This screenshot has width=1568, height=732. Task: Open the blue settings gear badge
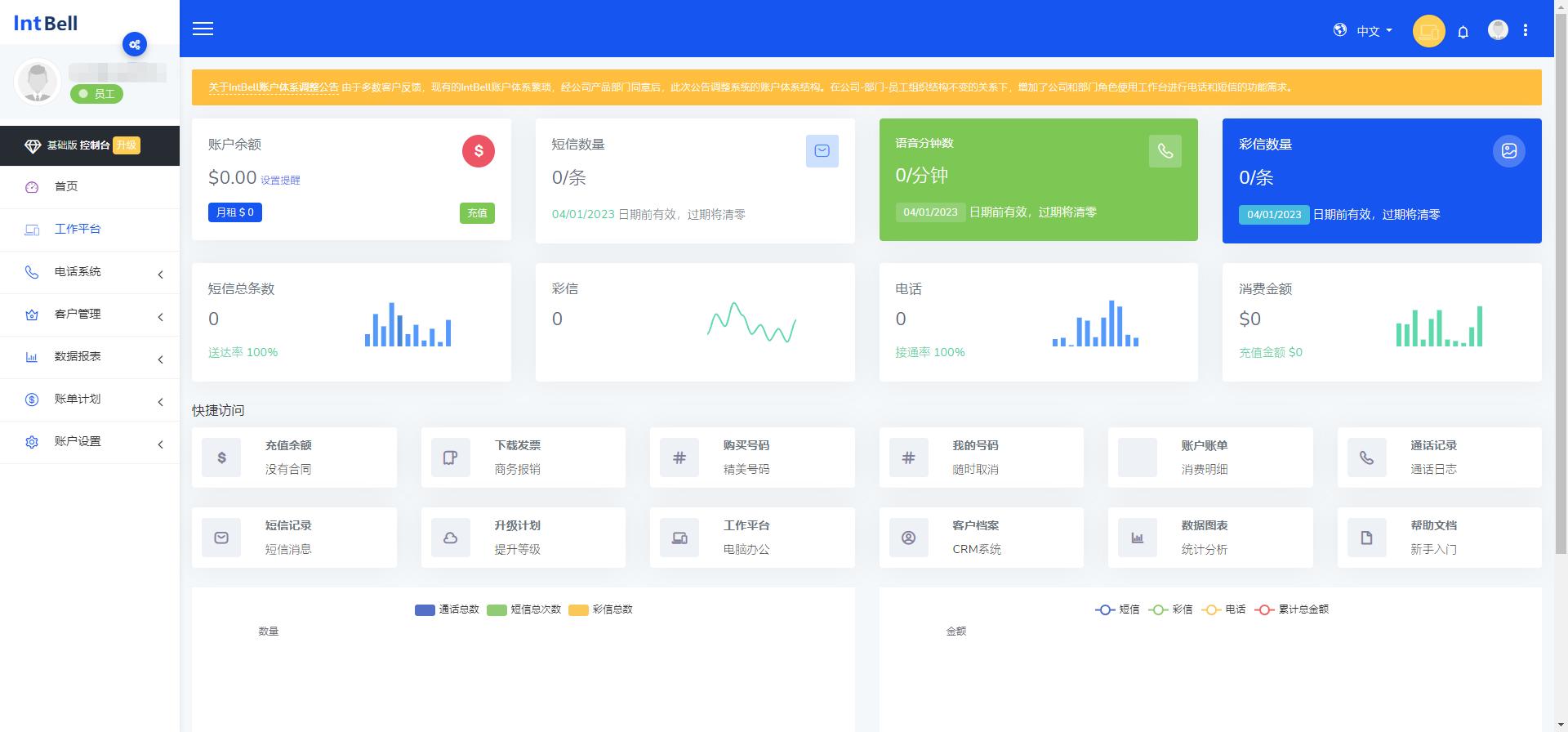pyautogui.click(x=135, y=44)
